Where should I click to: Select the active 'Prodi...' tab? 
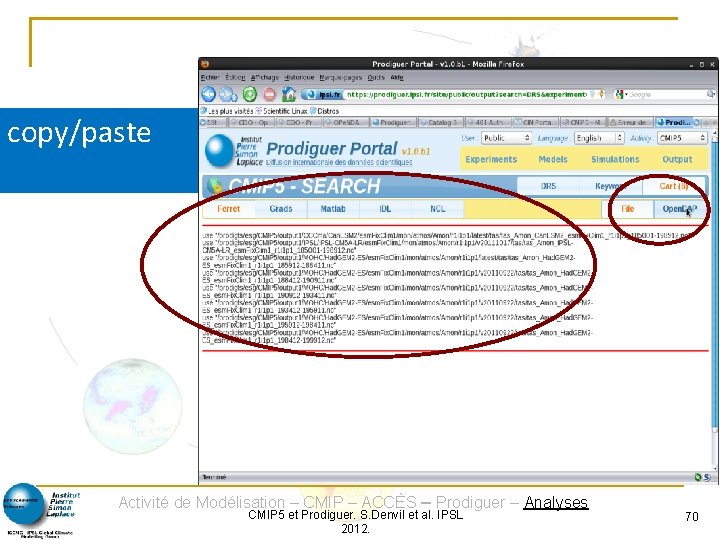point(678,123)
